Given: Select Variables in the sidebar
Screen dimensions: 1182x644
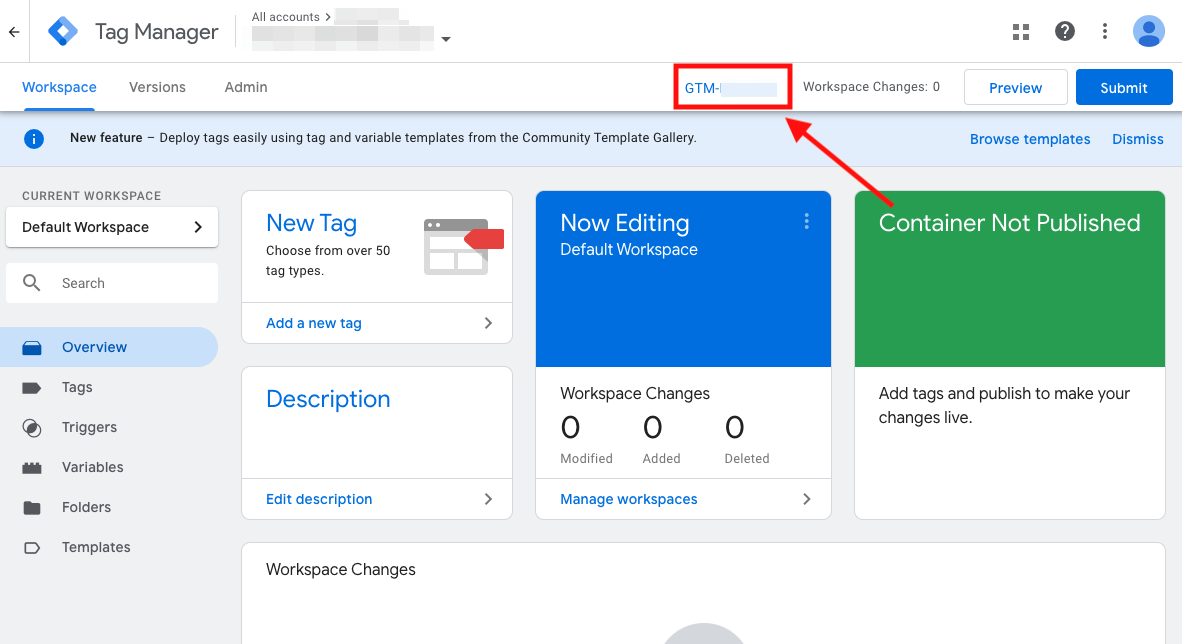Looking at the screenshot, I should [x=109, y=467].
